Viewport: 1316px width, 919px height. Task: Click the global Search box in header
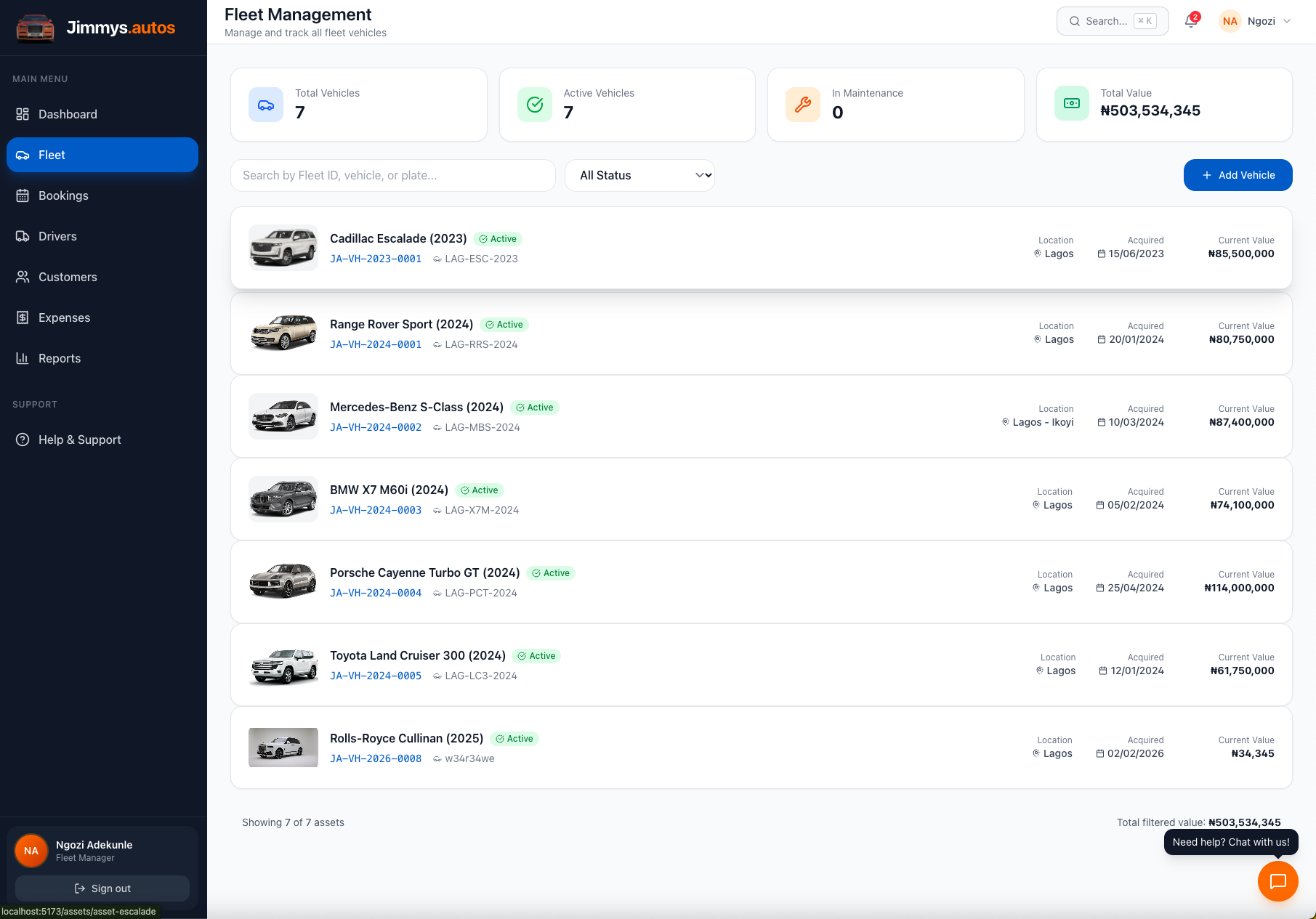(x=1112, y=21)
